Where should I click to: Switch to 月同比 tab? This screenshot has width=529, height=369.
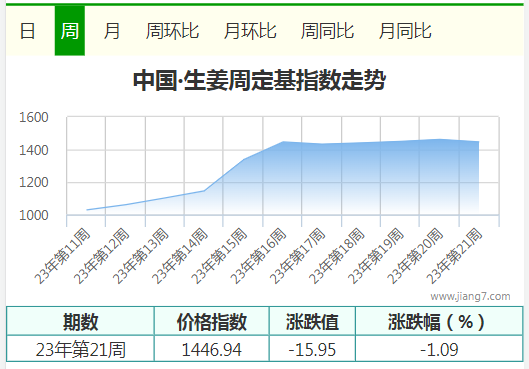[405, 31]
